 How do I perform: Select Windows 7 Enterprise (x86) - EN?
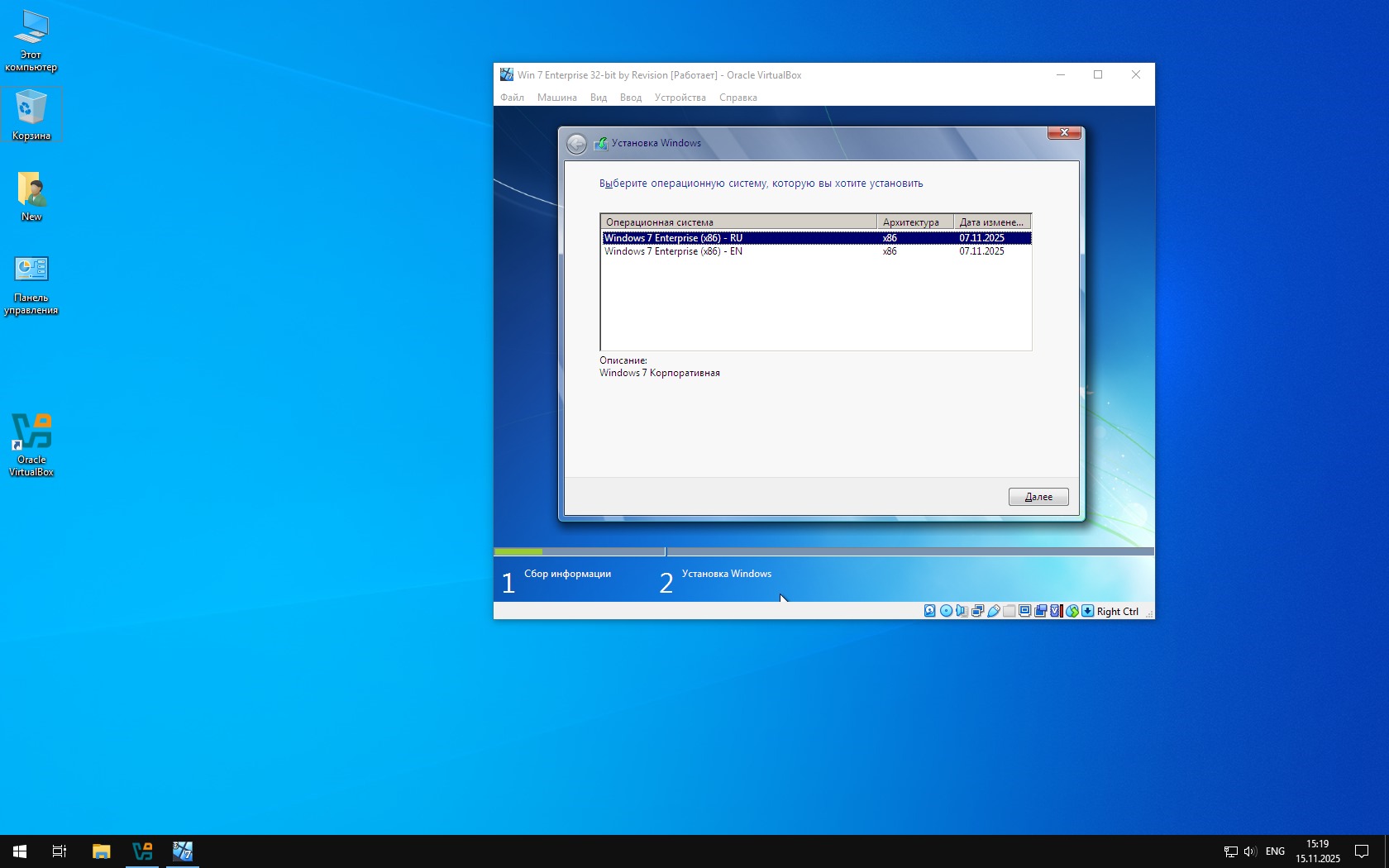[673, 251]
